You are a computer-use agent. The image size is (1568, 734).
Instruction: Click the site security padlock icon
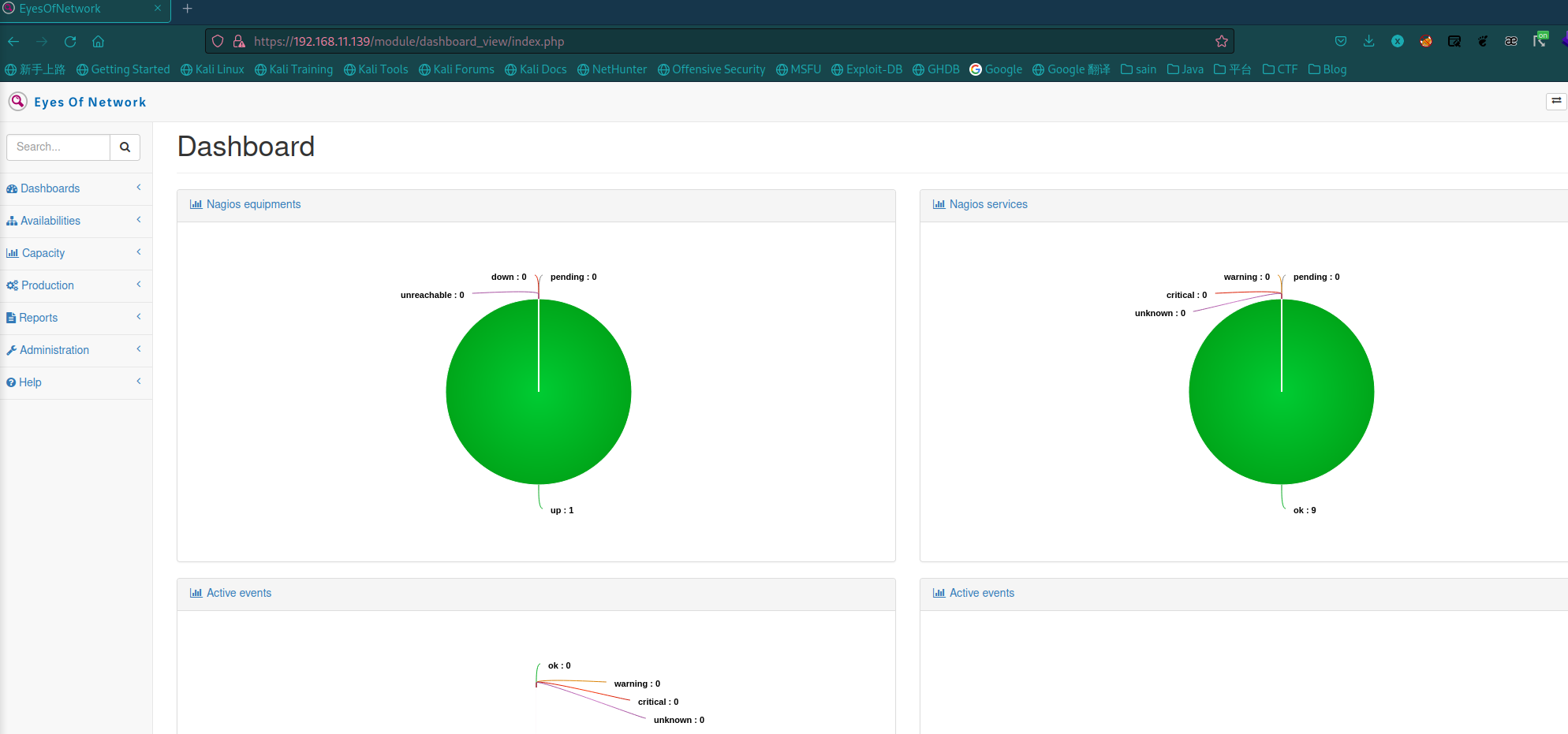click(239, 41)
